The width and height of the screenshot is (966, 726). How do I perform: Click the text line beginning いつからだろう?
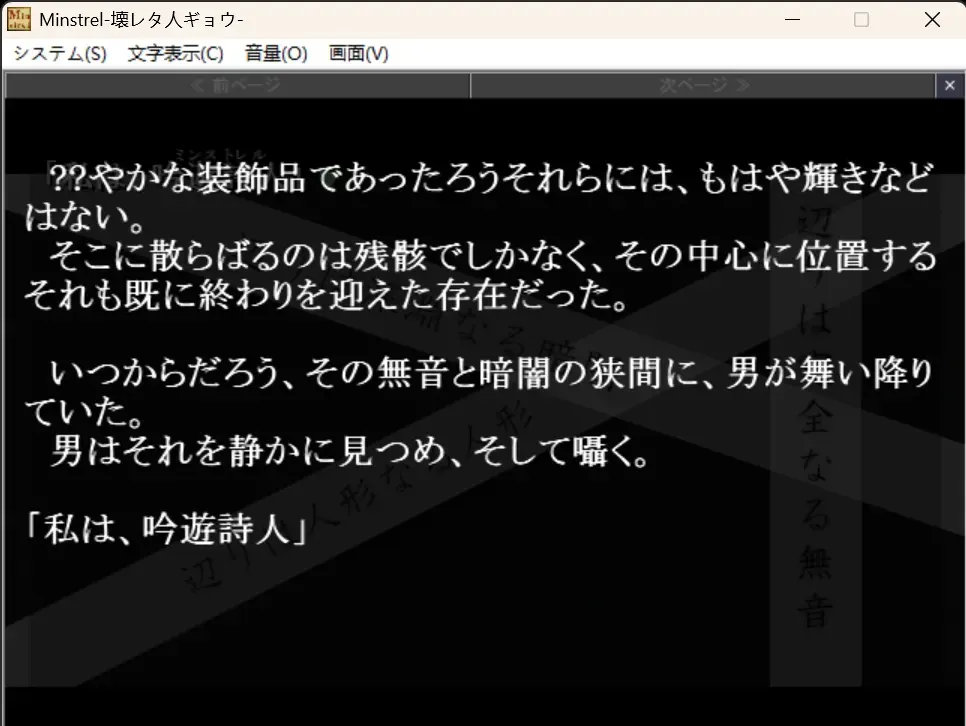tap(492, 373)
